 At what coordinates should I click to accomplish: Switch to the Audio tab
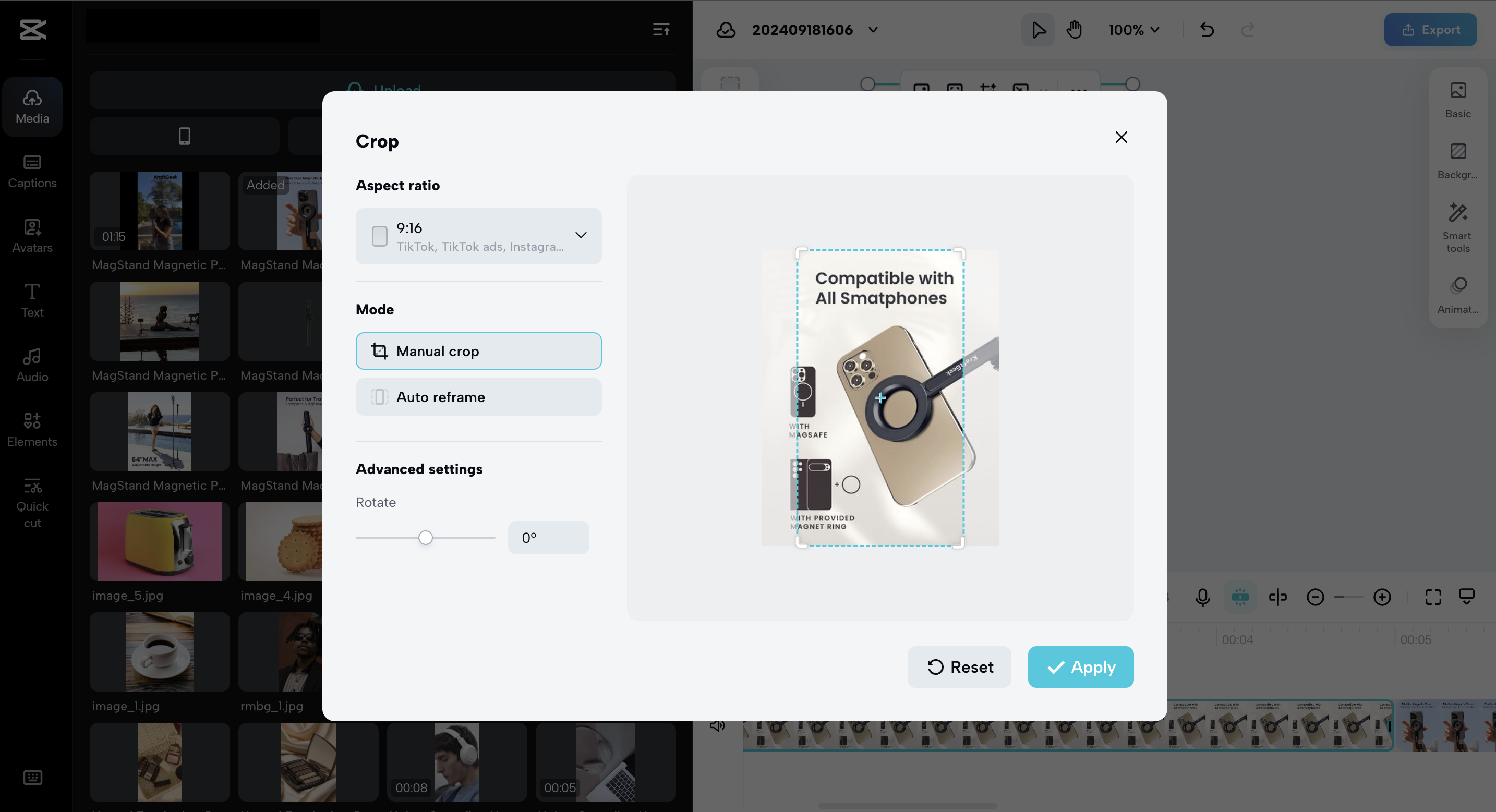click(x=32, y=365)
